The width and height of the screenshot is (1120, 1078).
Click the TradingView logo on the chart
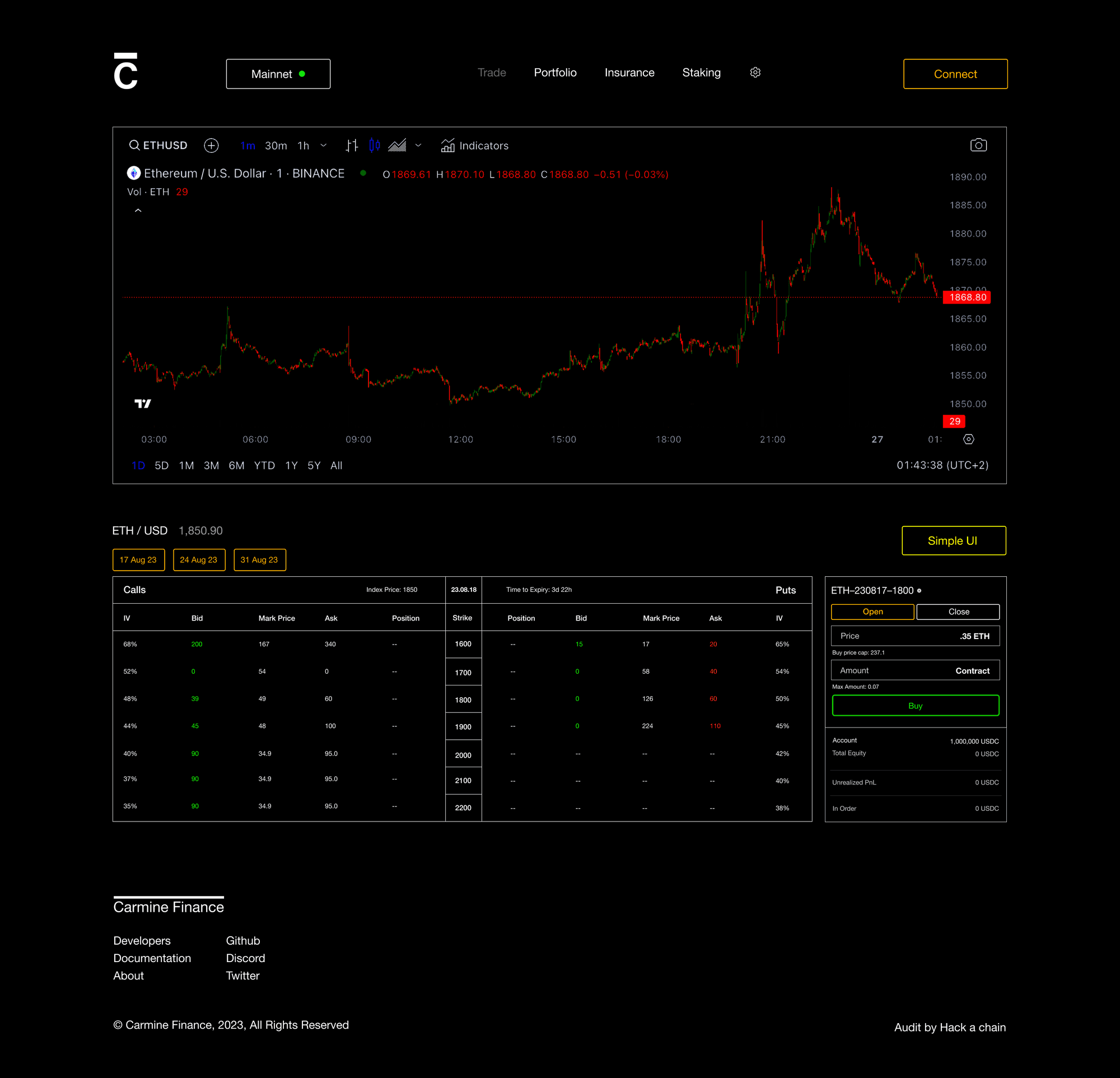(143, 403)
